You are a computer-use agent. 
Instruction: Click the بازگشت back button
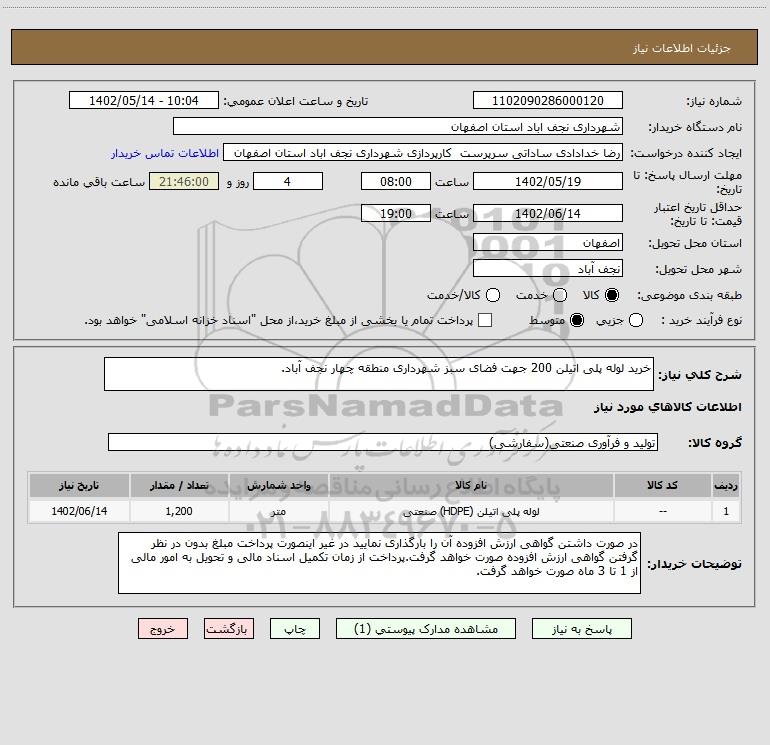(x=229, y=629)
